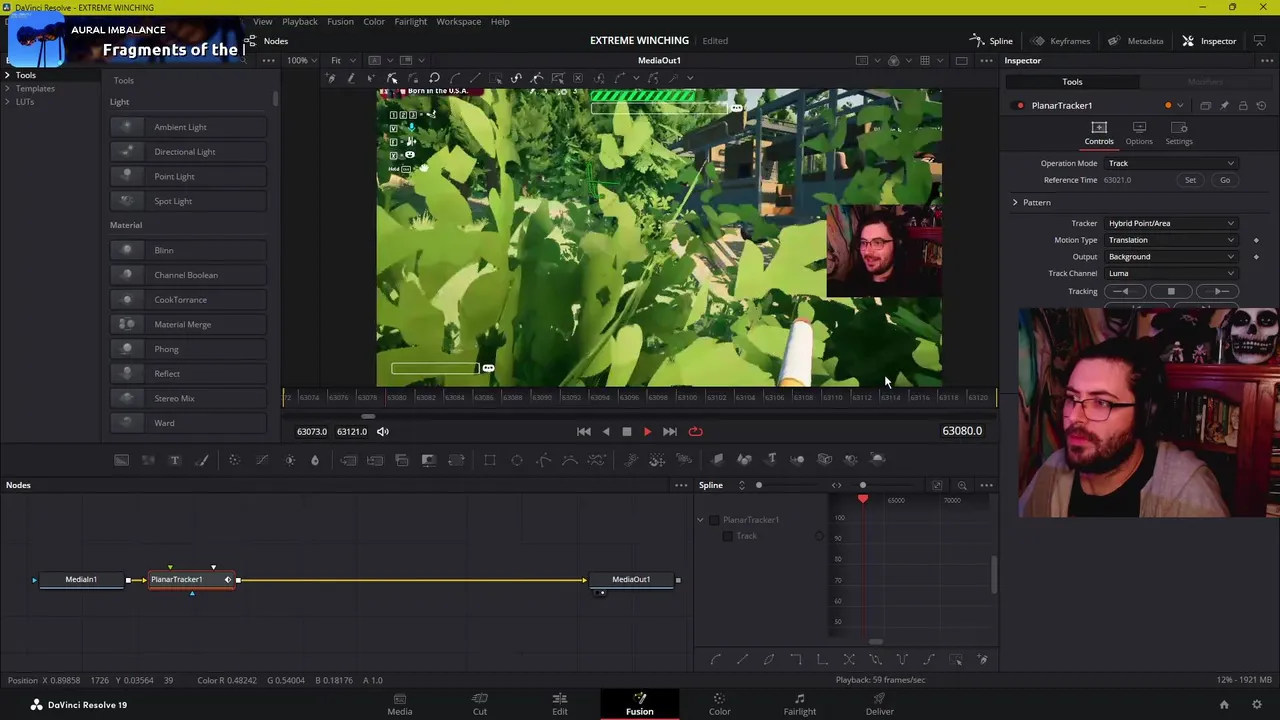Click the lock icon for PlanarTracker1
This screenshot has height=720, width=1280.
(1243, 105)
